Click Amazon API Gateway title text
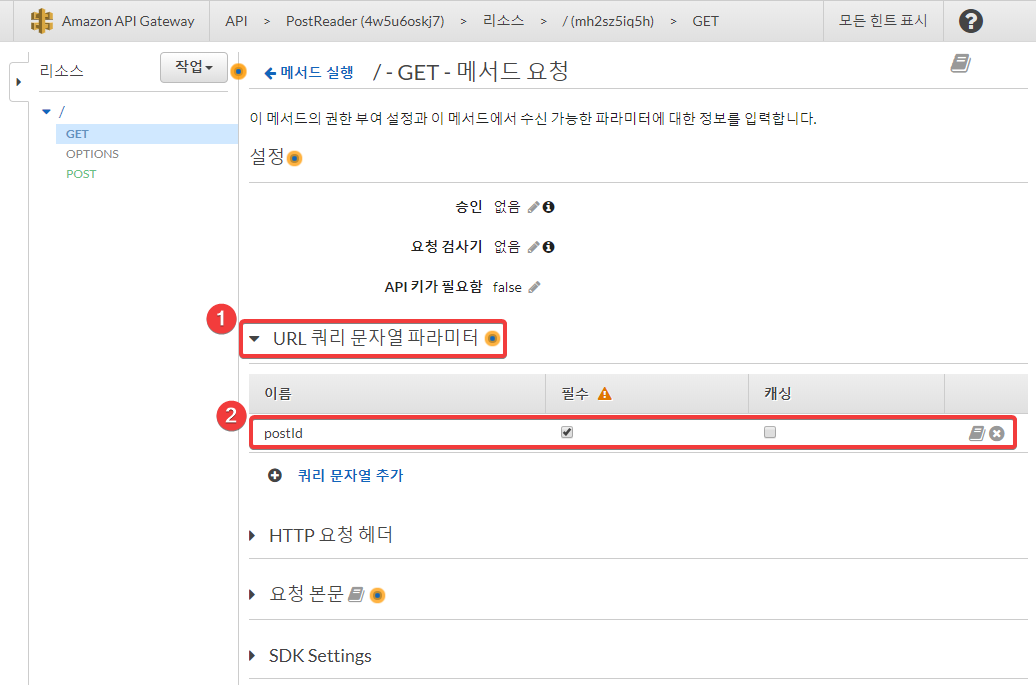Screen dimensions: 1036x685 point(128,21)
